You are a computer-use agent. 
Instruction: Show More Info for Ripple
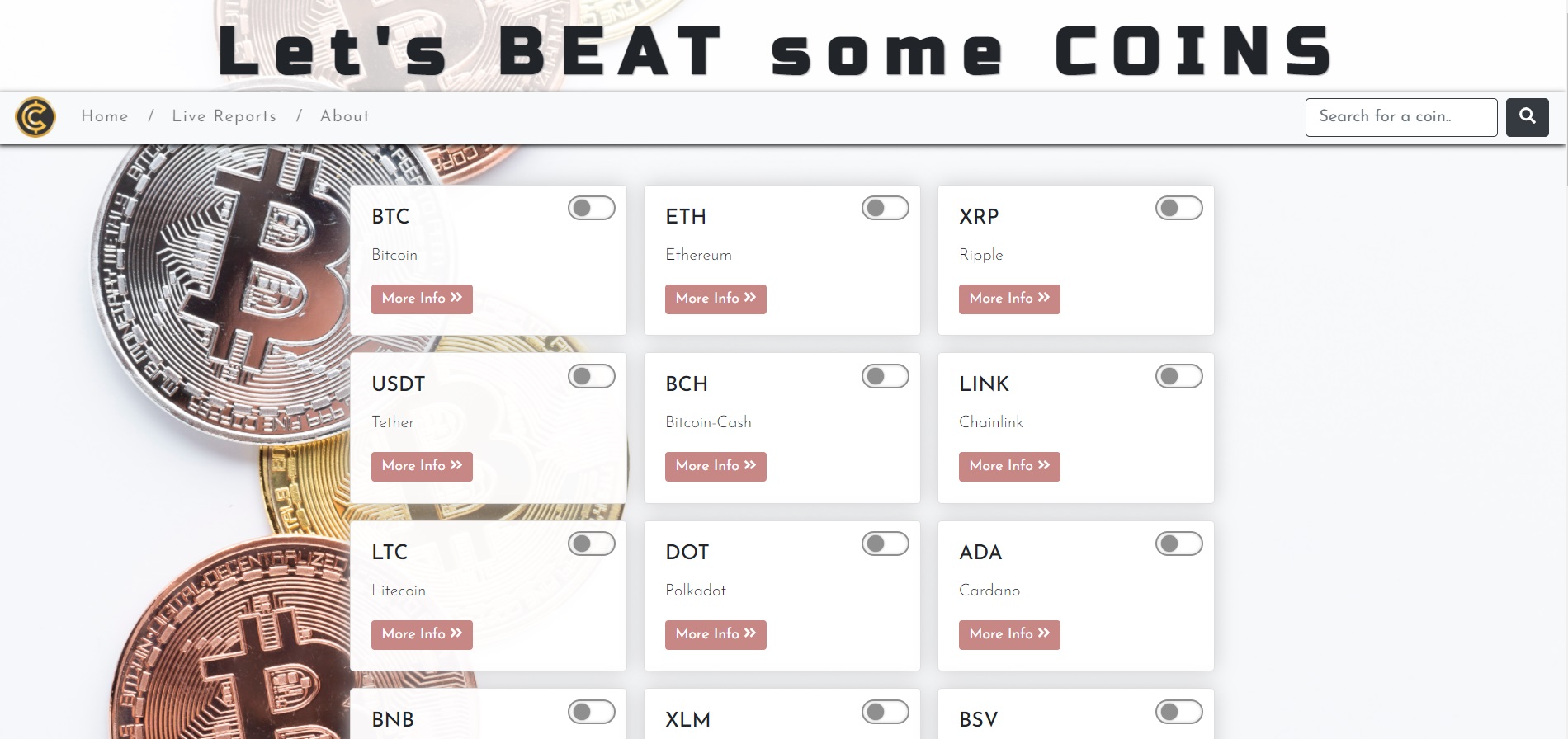1009,299
